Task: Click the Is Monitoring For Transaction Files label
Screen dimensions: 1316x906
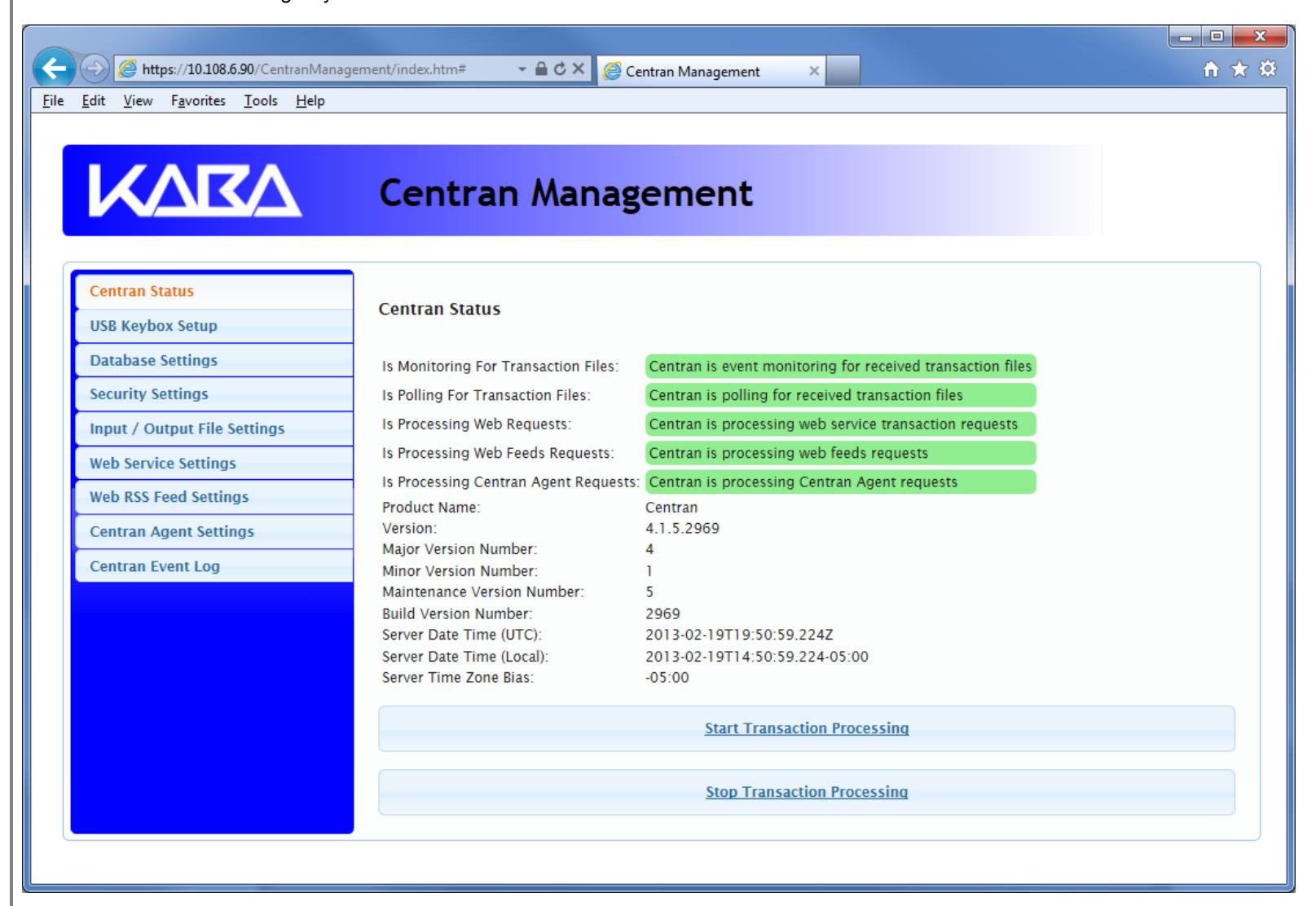Action: (500, 367)
